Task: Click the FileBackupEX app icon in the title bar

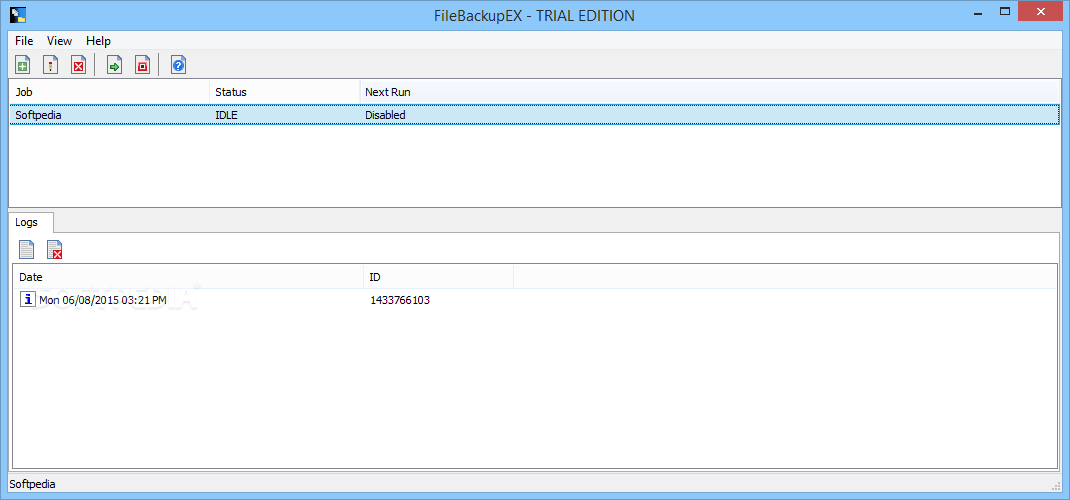Action: pyautogui.click(x=18, y=14)
